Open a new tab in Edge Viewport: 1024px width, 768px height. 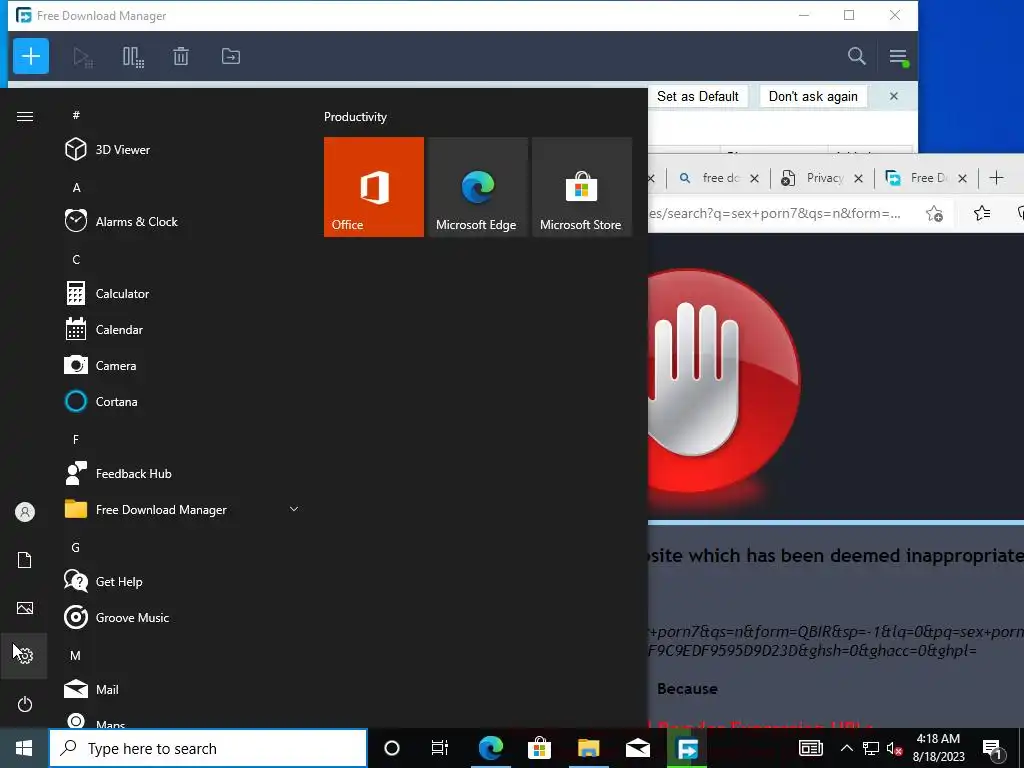coord(996,178)
